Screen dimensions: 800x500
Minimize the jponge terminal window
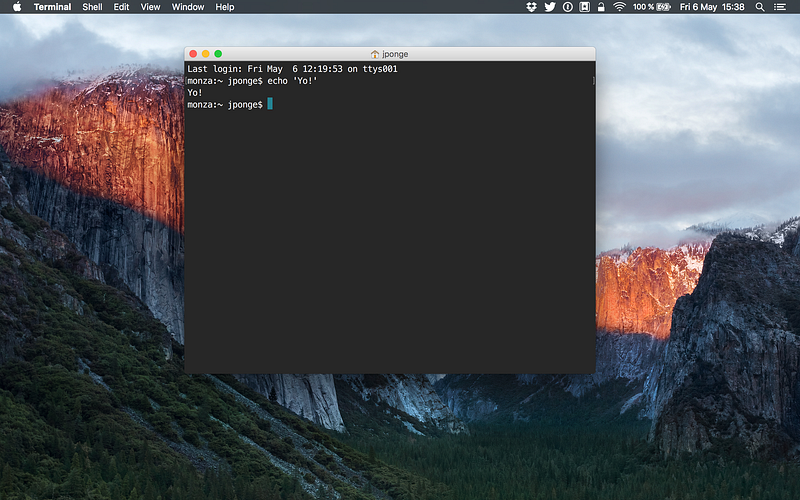tap(206, 54)
